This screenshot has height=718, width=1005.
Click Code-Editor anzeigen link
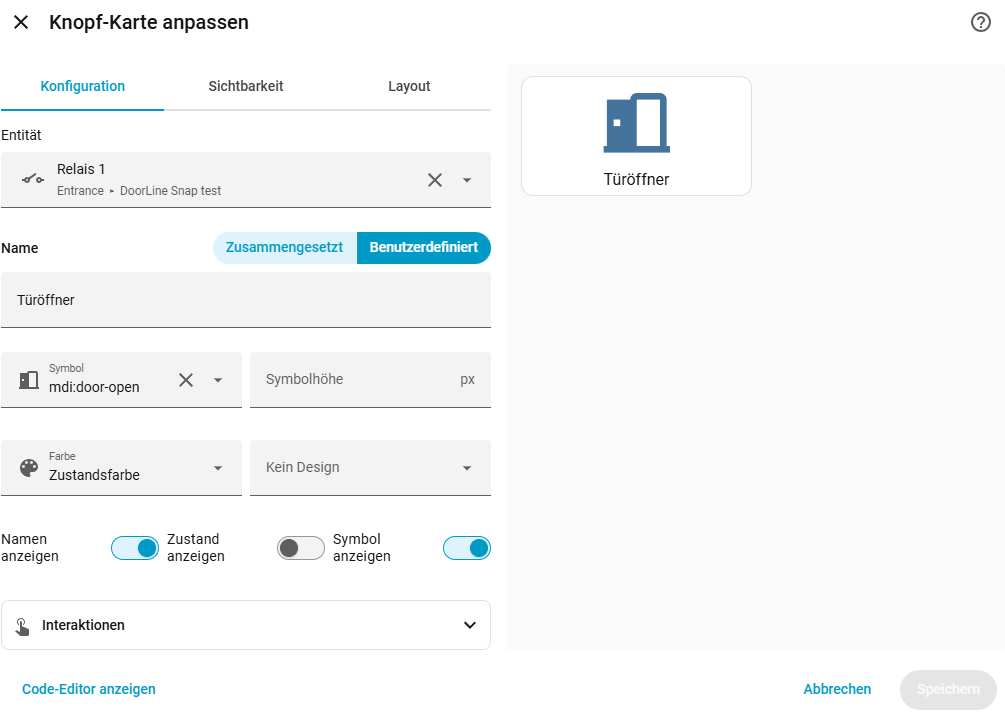point(89,689)
